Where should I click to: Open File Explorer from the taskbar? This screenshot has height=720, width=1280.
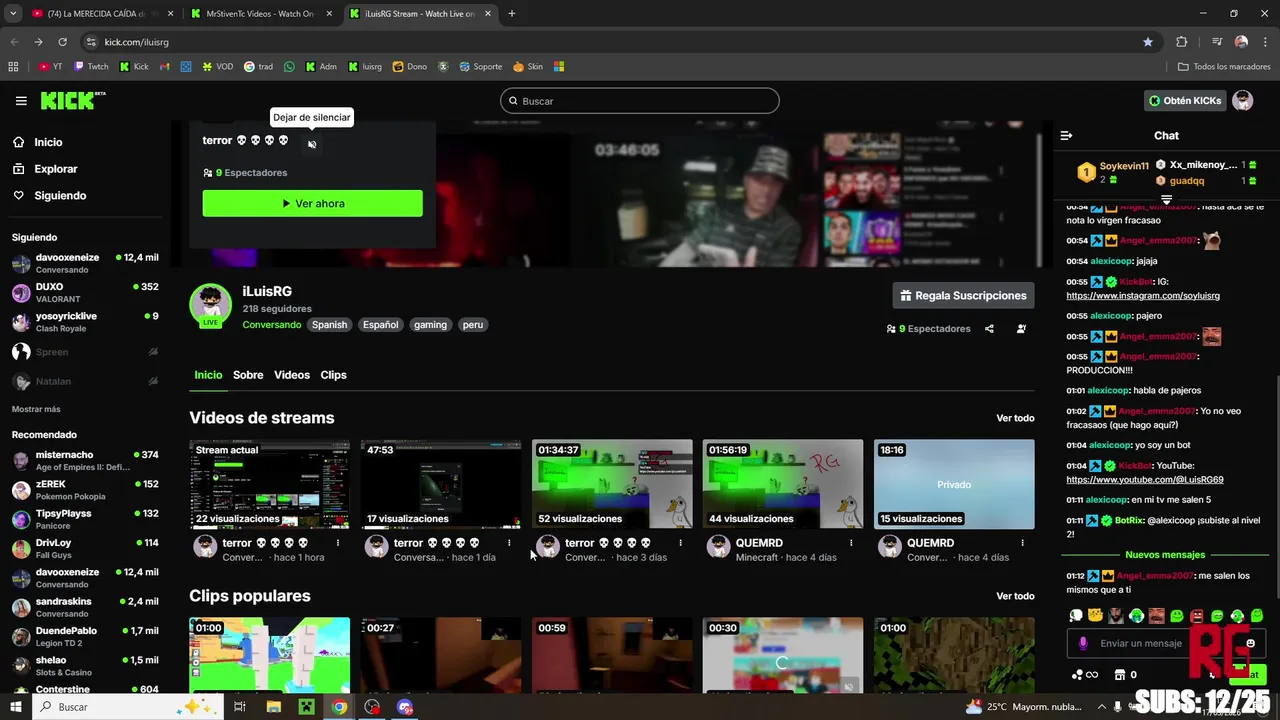coord(274,707)
